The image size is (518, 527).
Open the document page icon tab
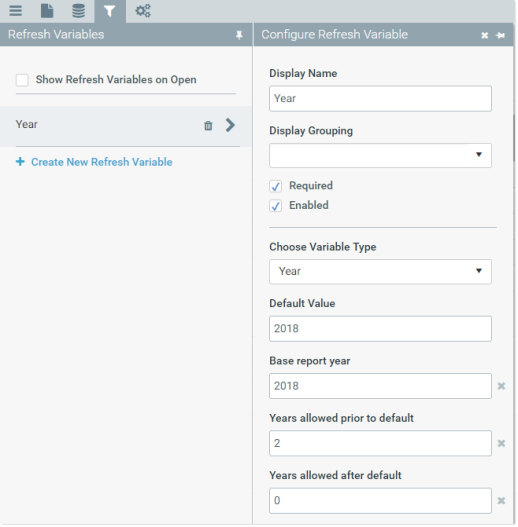47,11
